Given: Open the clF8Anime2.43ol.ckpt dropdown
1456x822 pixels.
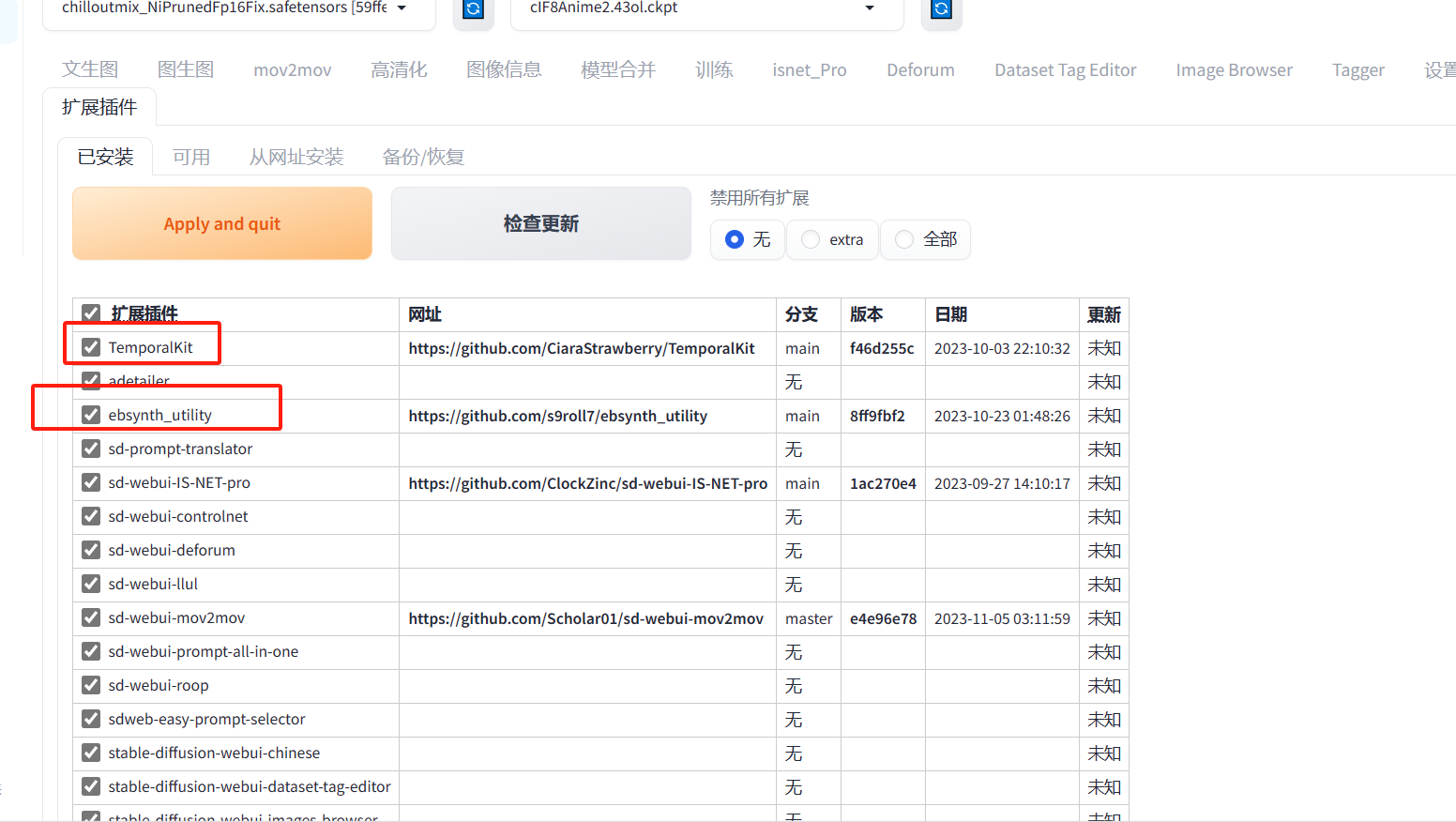Looking at the screenshot, I should pos(707,9).
